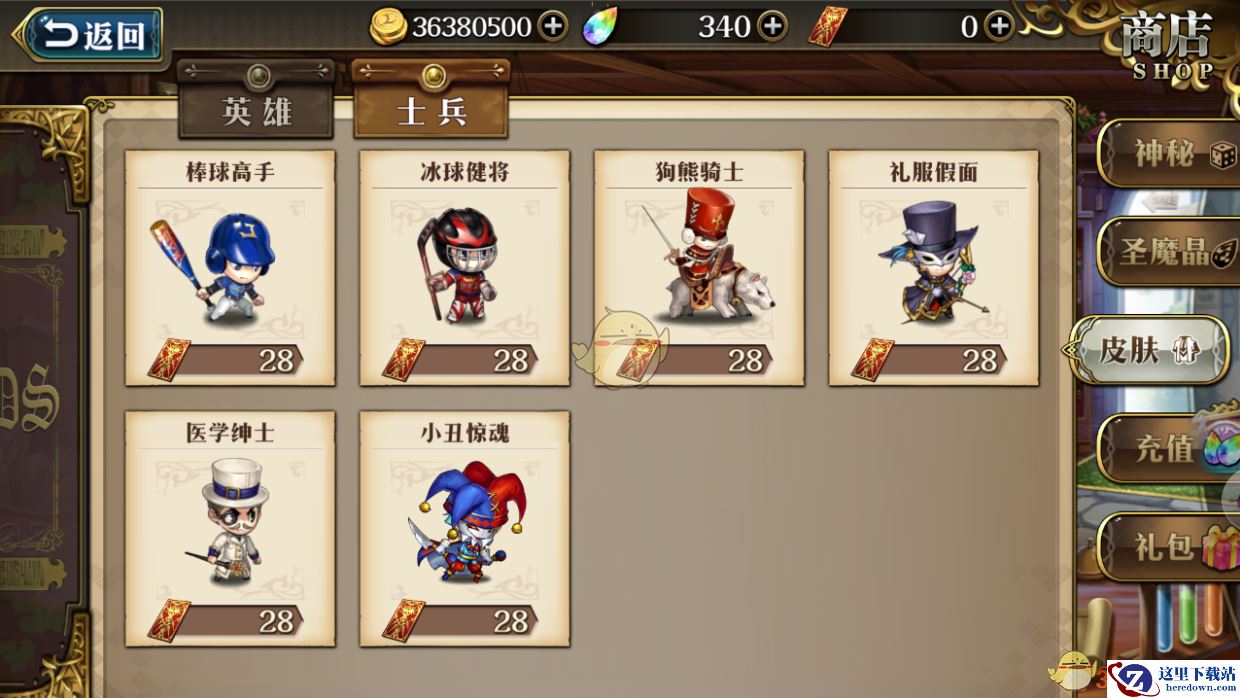Tap ticket price icon on 棒球高手 card
The width and height of the screenshot is (1240, 698).
168,359
